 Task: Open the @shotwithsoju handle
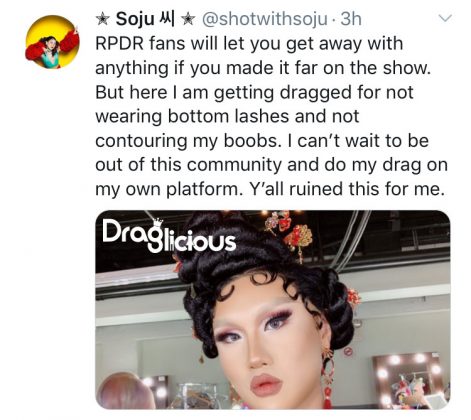[265, 19]
